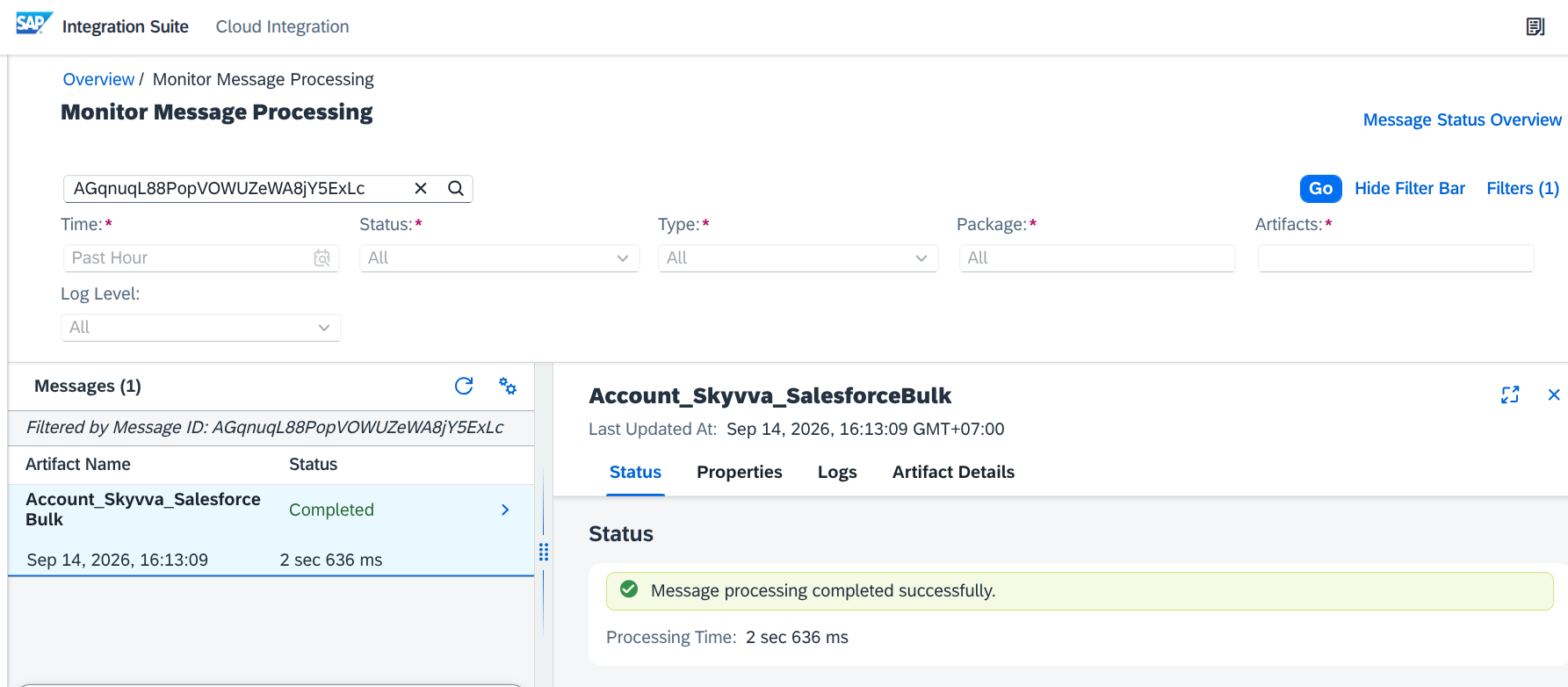Expand the Log Level dropdown
Screen dimensions: 1568x687
click(x=201, y=328)
